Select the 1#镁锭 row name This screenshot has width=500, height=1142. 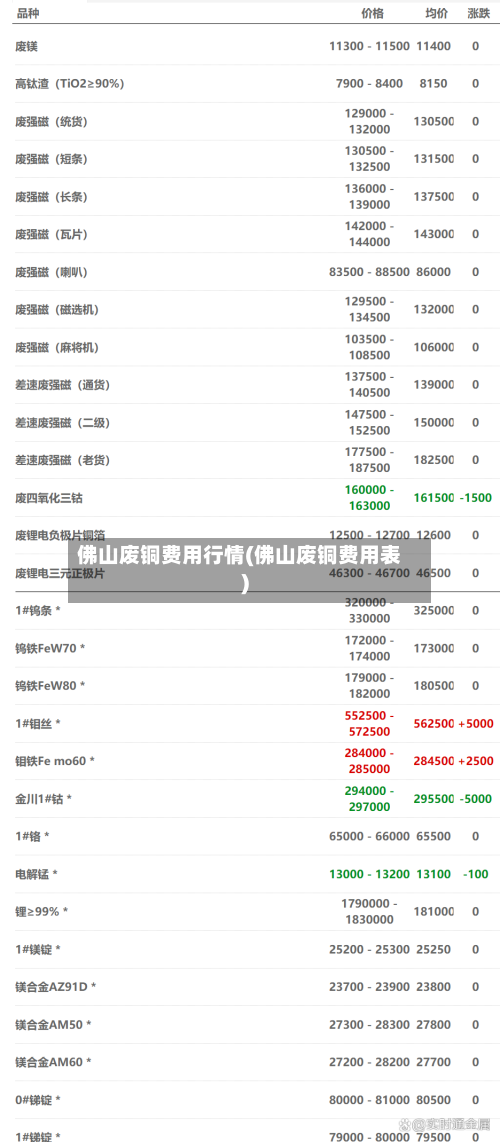(x=38, y=950)
